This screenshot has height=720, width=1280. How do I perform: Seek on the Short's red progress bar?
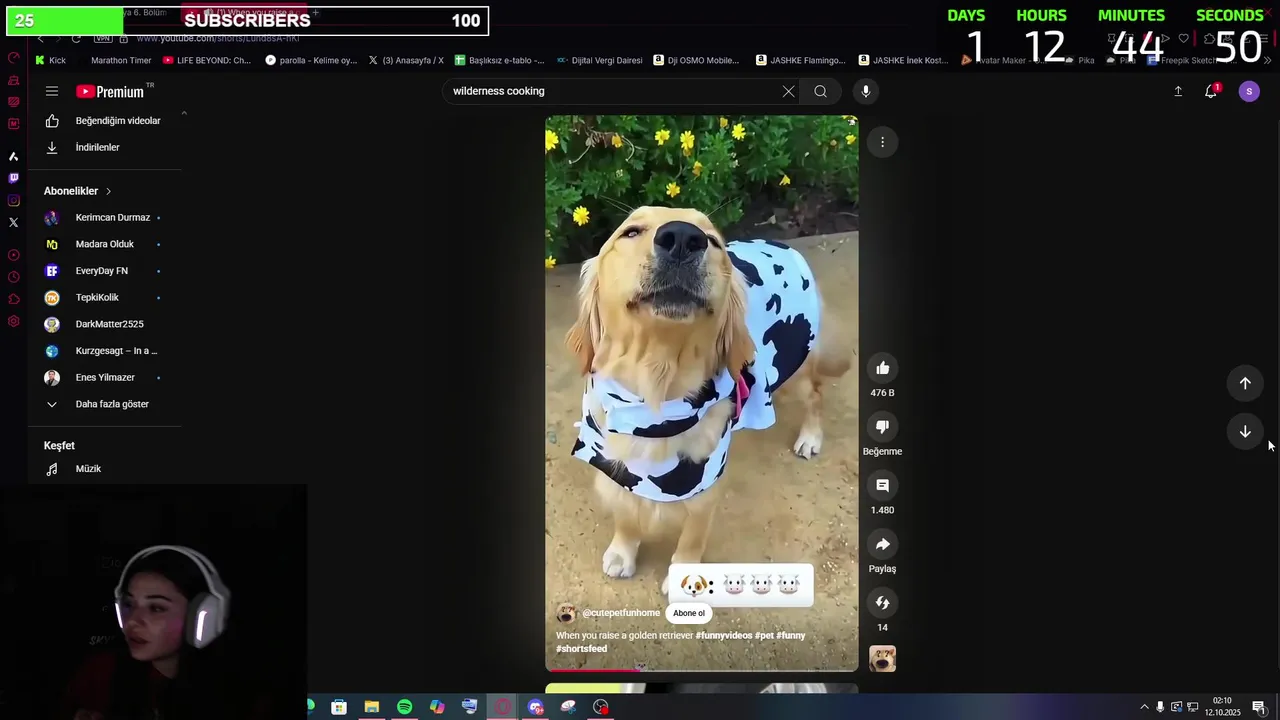point(701,670)
